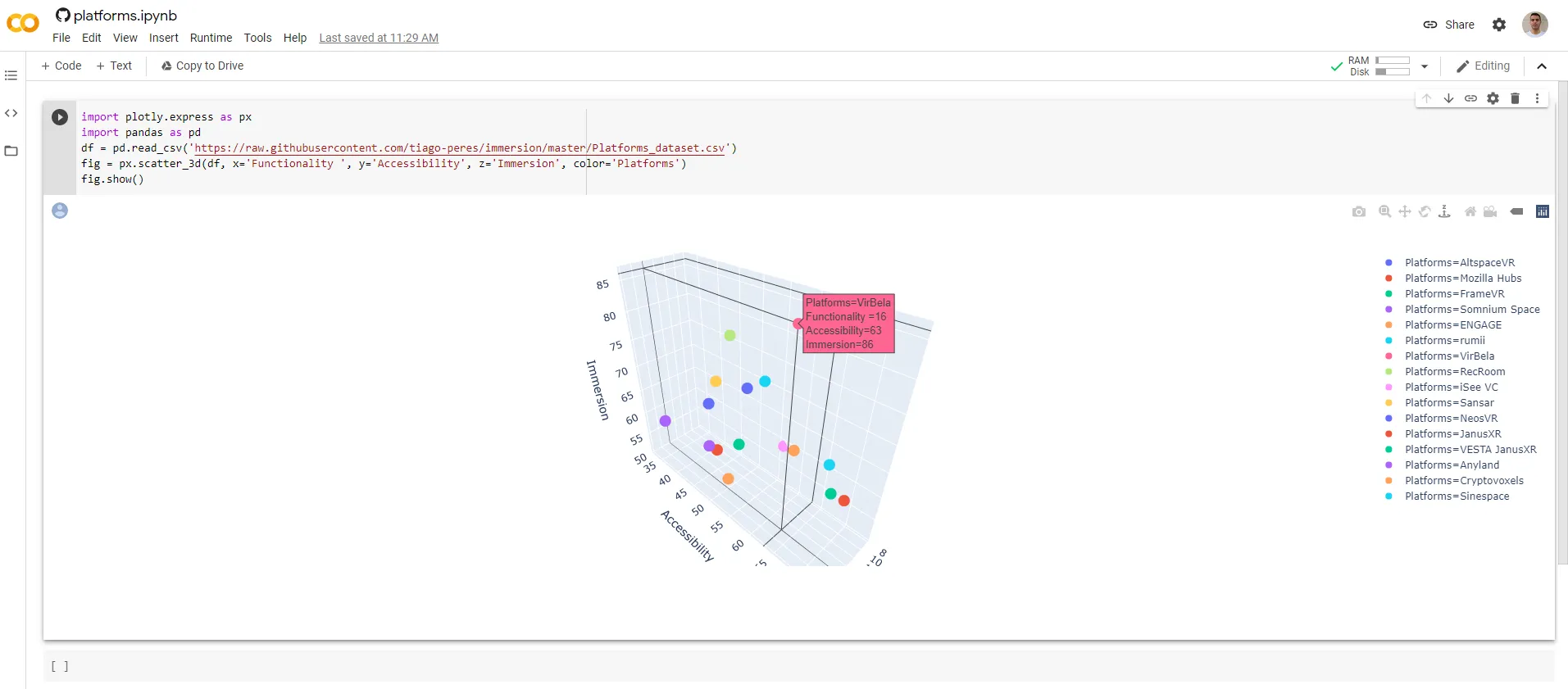This screenshot has width=1568, height=689.
Task: Select the plot pan tool
Action: [x=1405, y=211]
